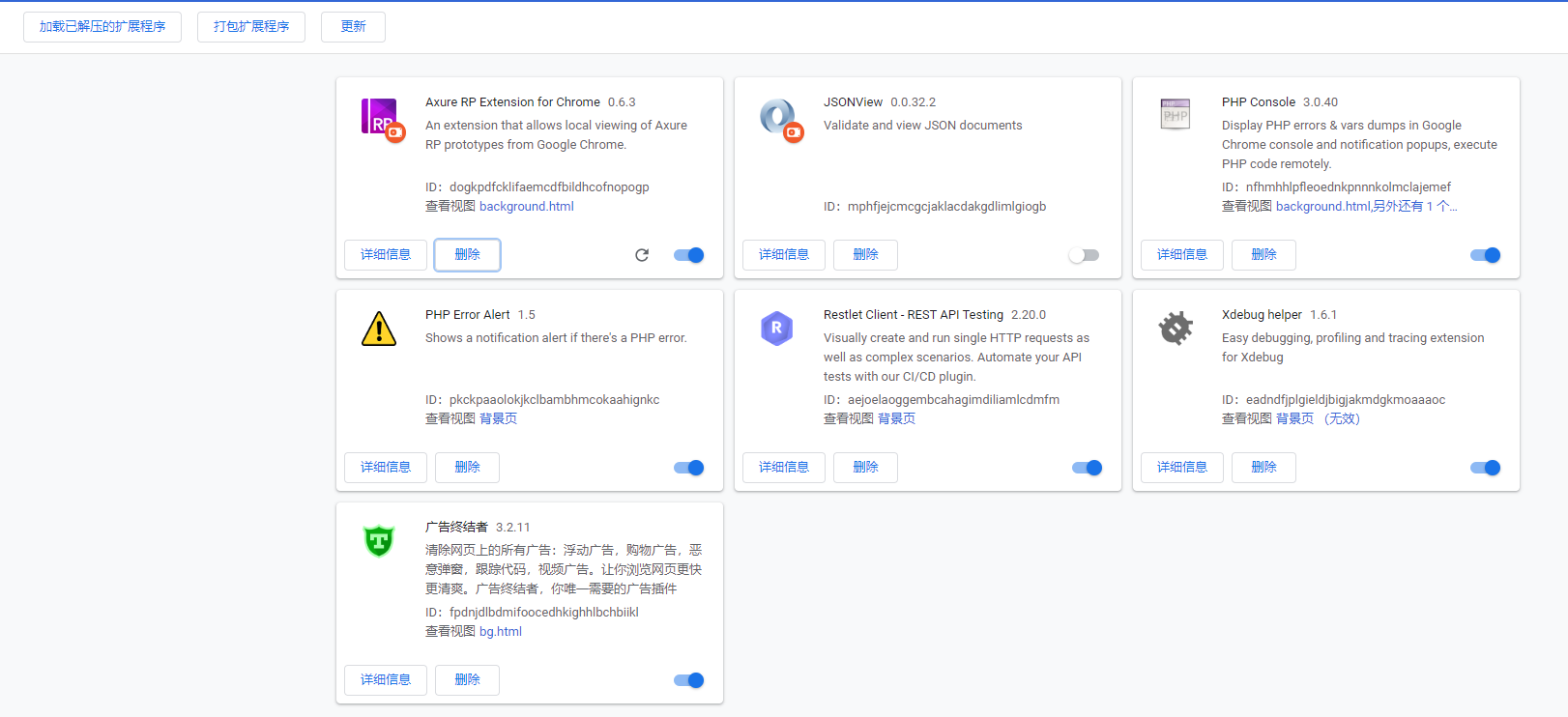Click 删除 for Axure RP Extension

pos(467,255)
